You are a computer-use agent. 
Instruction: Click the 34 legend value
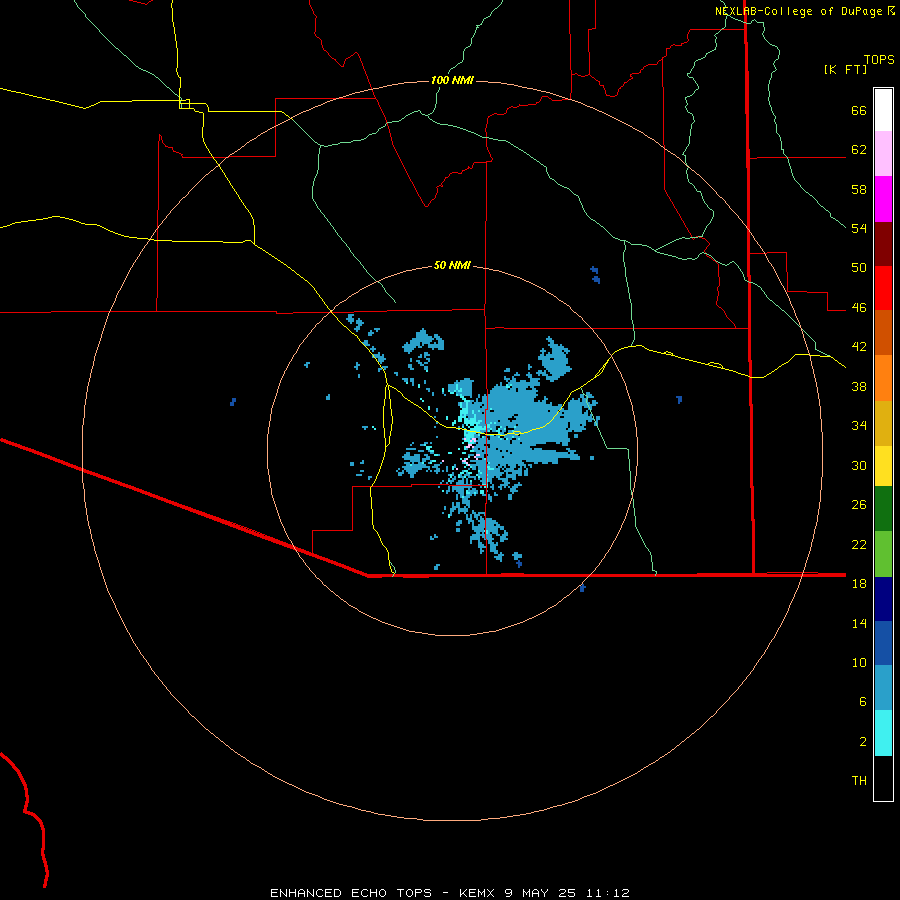[859, 425]
